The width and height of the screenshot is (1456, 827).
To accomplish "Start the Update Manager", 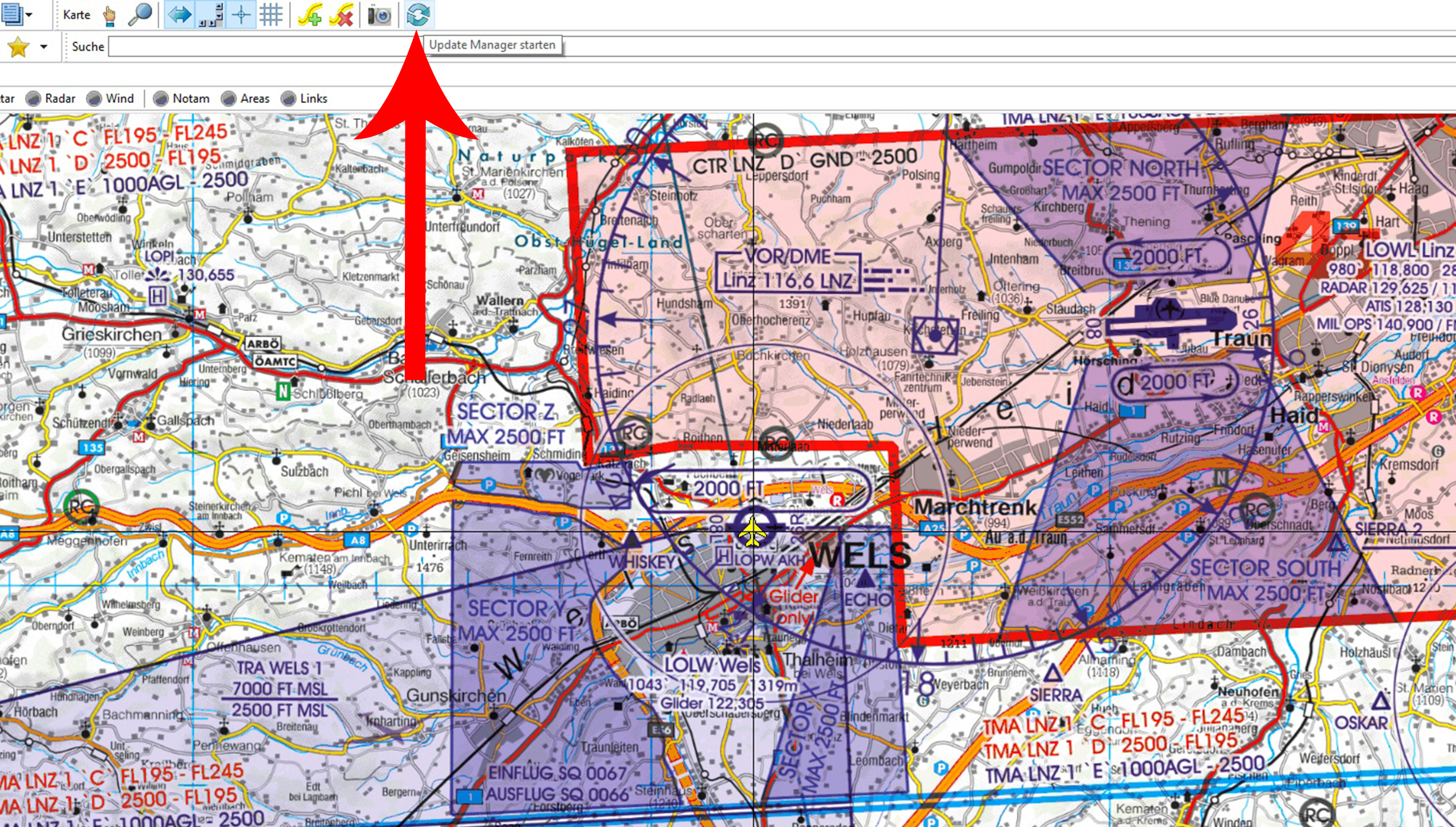I will coord(418,15).
